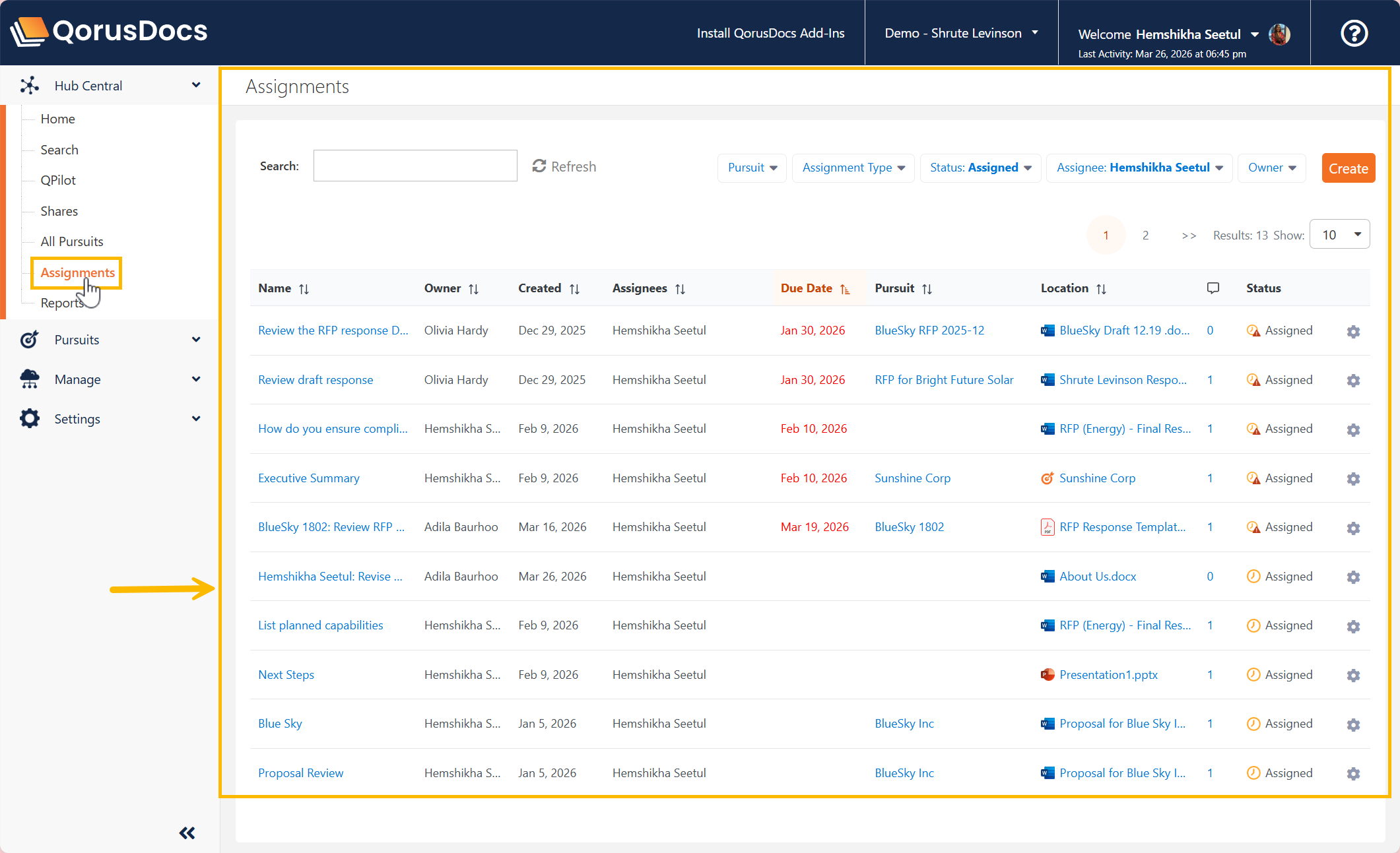Image resolution: width=1400 pixels, height=853 pixels.
Task: Open the gear menu for Review draft response
Action: click(x=1353, y=381)
